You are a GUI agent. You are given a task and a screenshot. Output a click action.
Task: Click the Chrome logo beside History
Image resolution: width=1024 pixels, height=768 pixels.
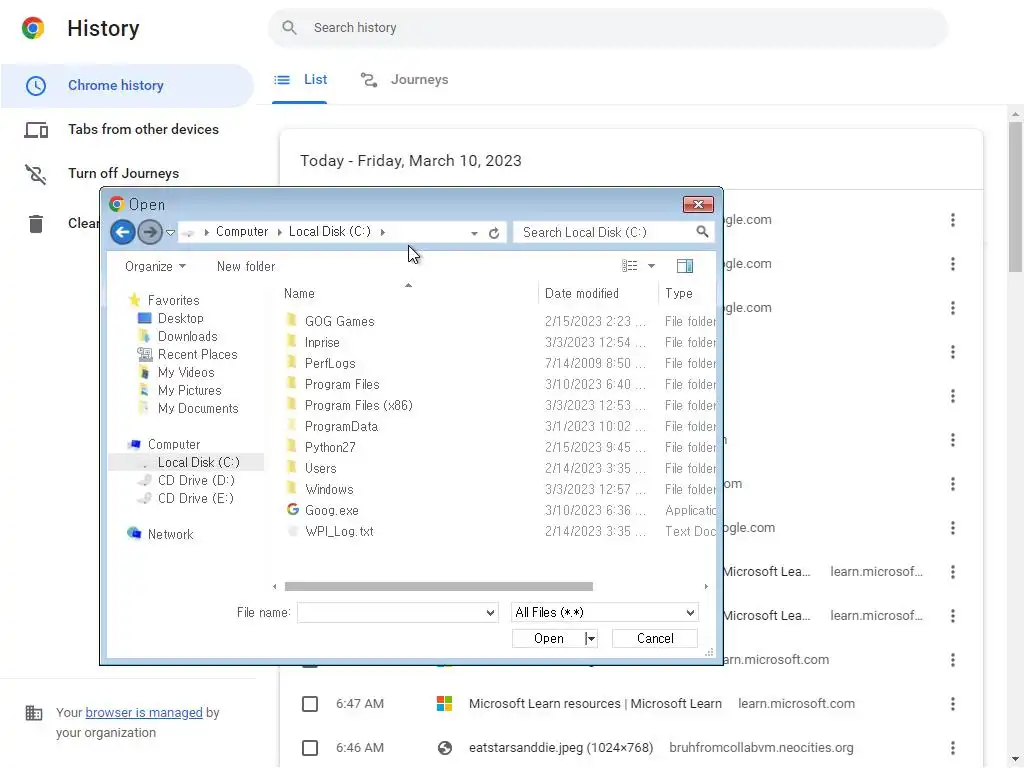point(33,28)
